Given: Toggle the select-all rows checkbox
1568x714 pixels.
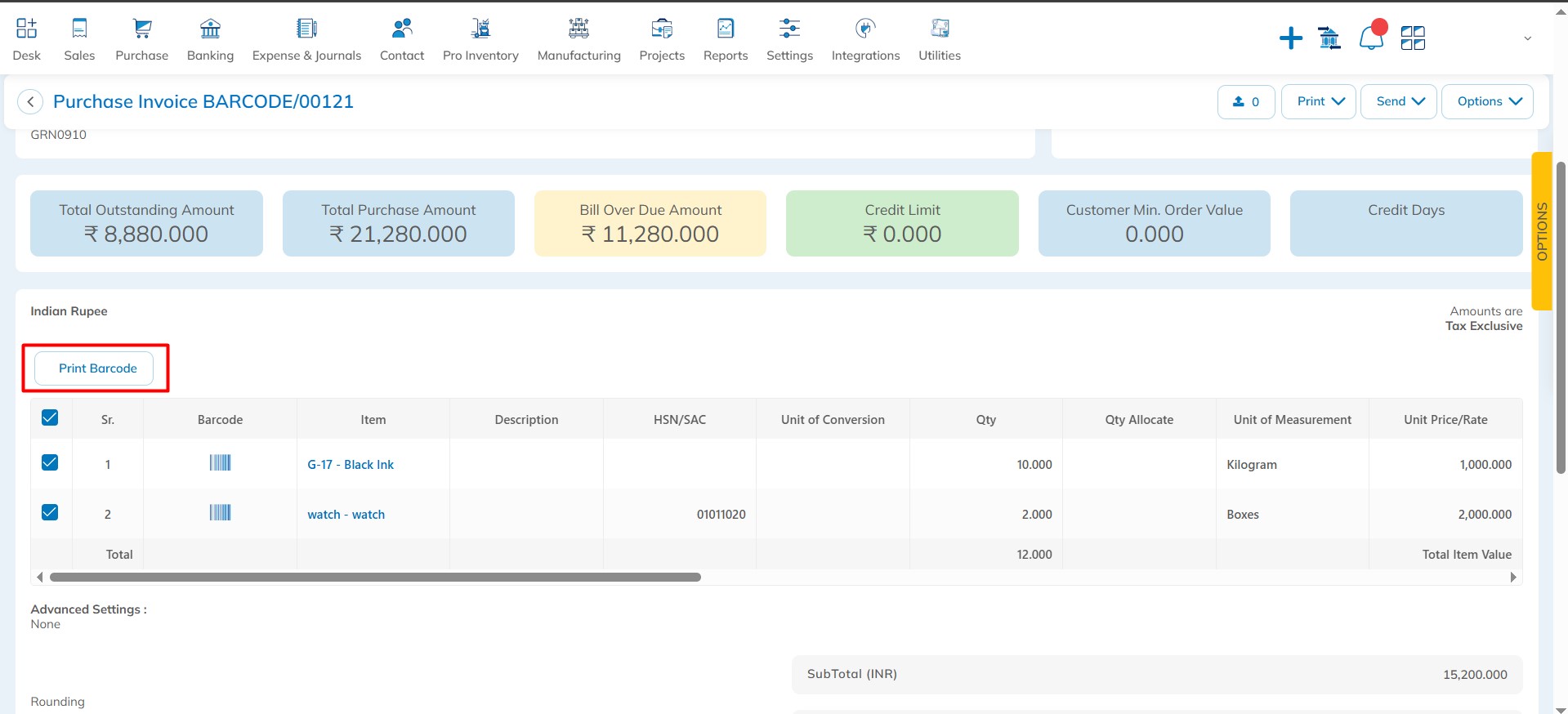Looking at the screenshot, I should point(50,418).
